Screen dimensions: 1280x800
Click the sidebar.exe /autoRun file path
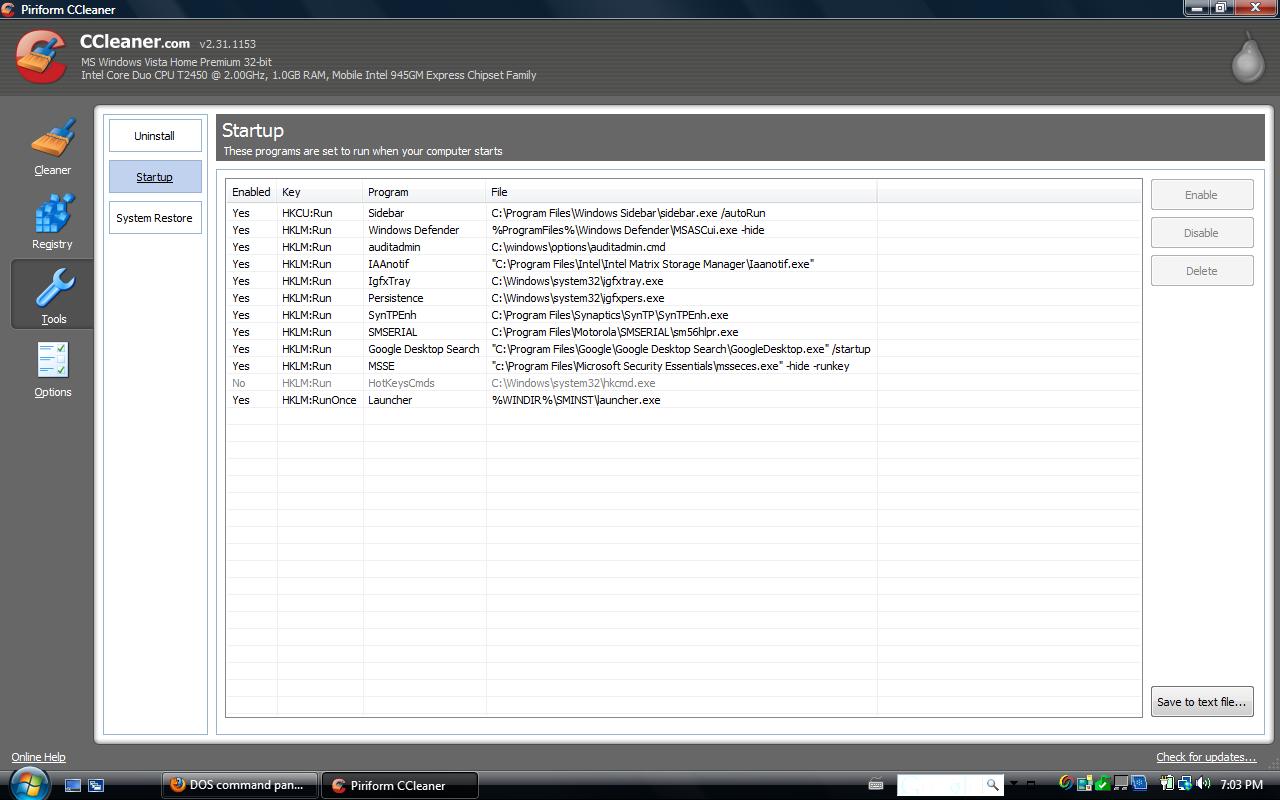click(x=628, y=213)
